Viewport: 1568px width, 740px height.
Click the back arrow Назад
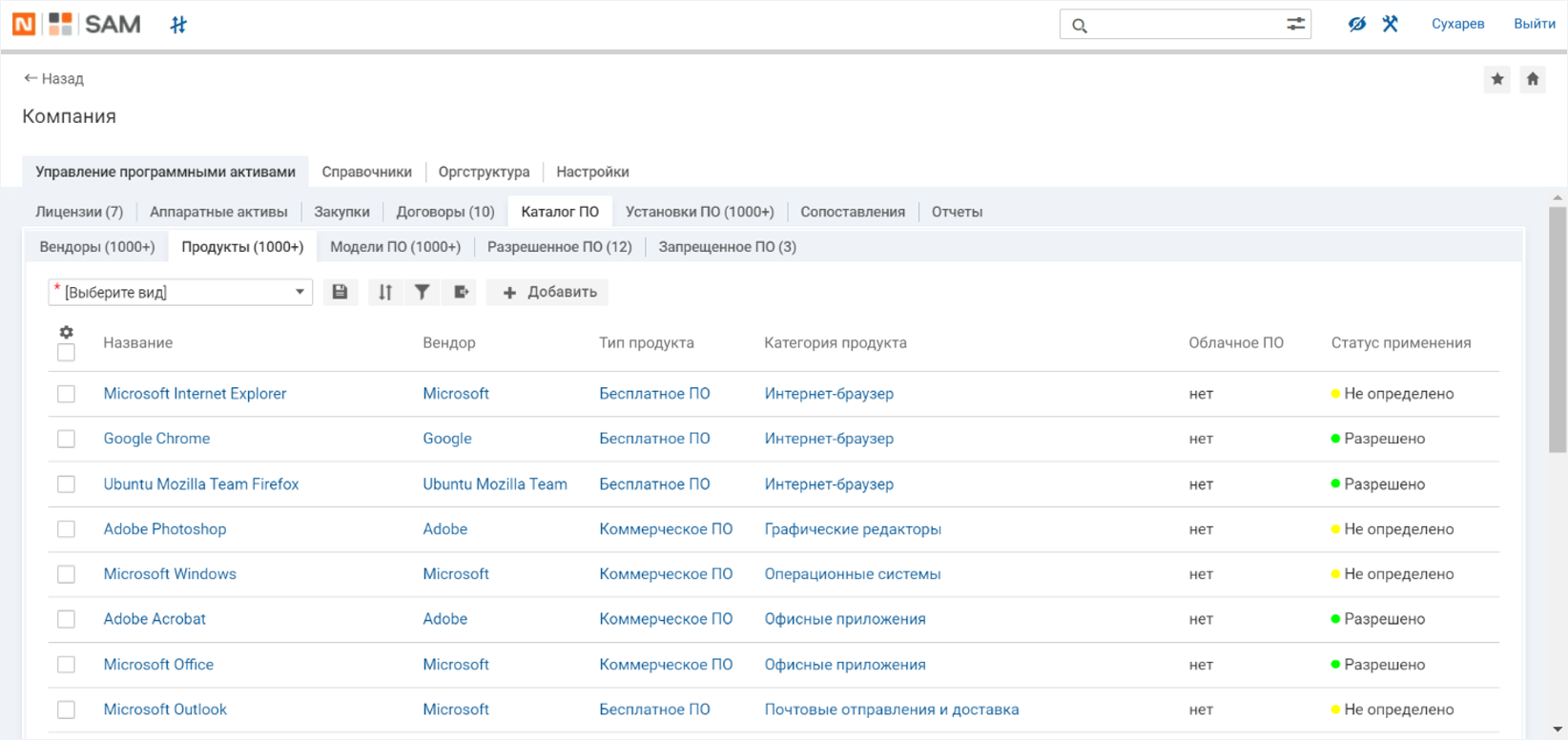[x=53, y=78]
